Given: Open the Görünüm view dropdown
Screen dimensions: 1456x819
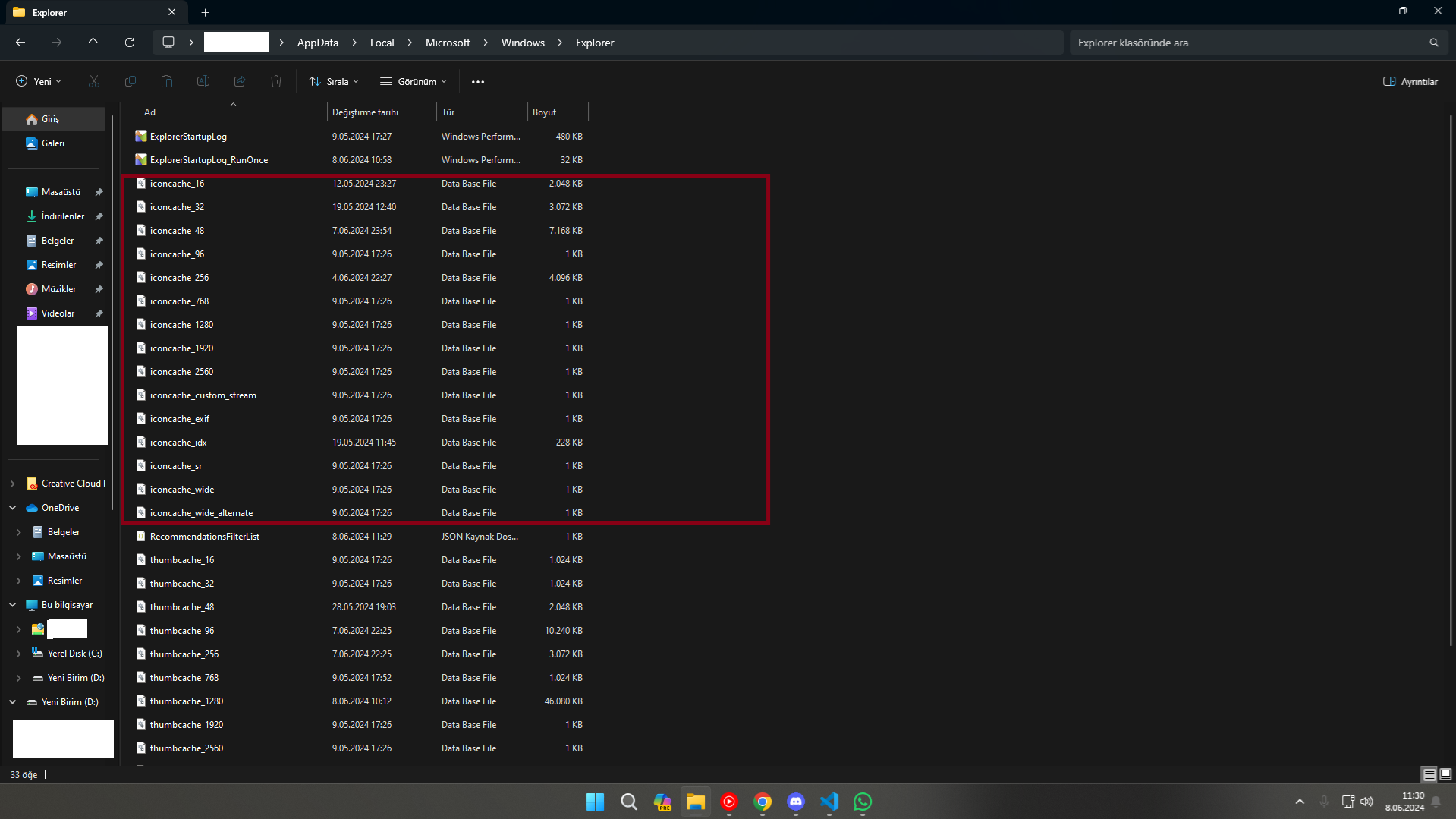Looking at the screenshot, I should (414, 81).
